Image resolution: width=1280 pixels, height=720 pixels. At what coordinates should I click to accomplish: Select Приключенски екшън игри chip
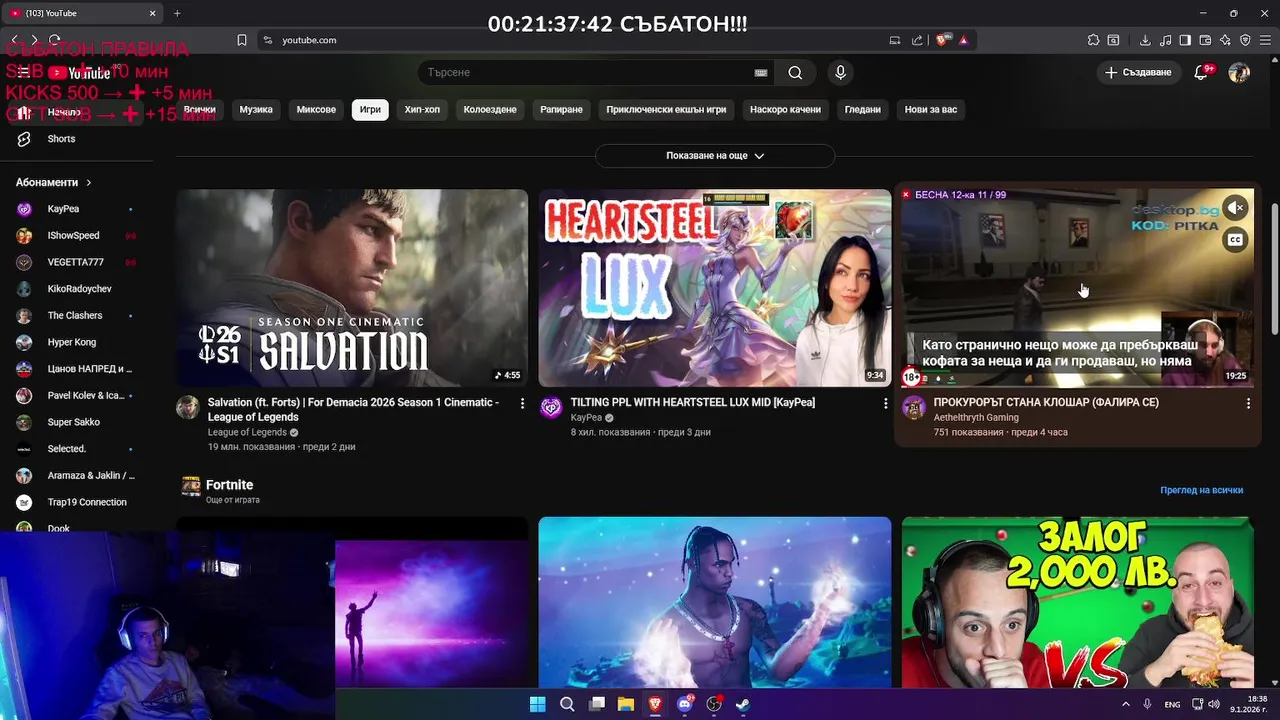pos(666,110)
